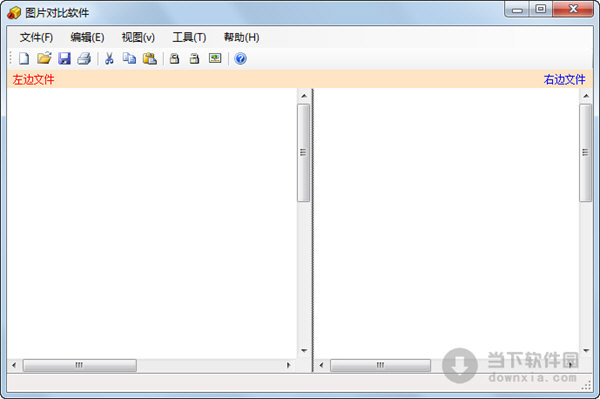Click right pane horizontal scrollbar left arrow
The image size is (600, 399).
pyautogui.click(x=321, y=365)
